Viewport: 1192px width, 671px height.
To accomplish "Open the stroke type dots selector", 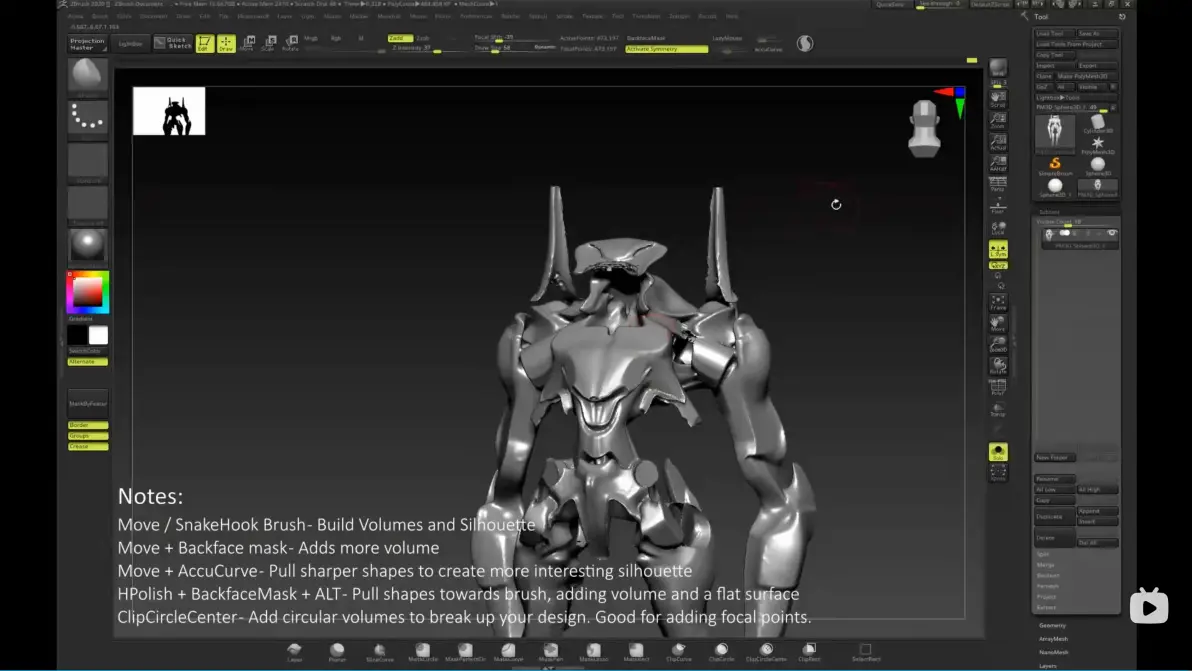I will coord(87,118).
